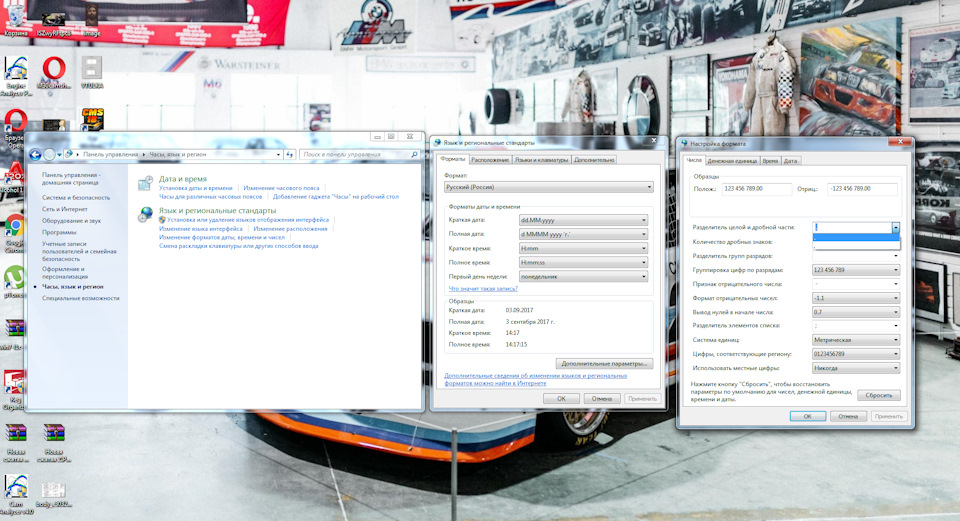The image size is (960, 521).
Task: Click the search magnifier in Control Panel search box
Action: pos(414,154)
